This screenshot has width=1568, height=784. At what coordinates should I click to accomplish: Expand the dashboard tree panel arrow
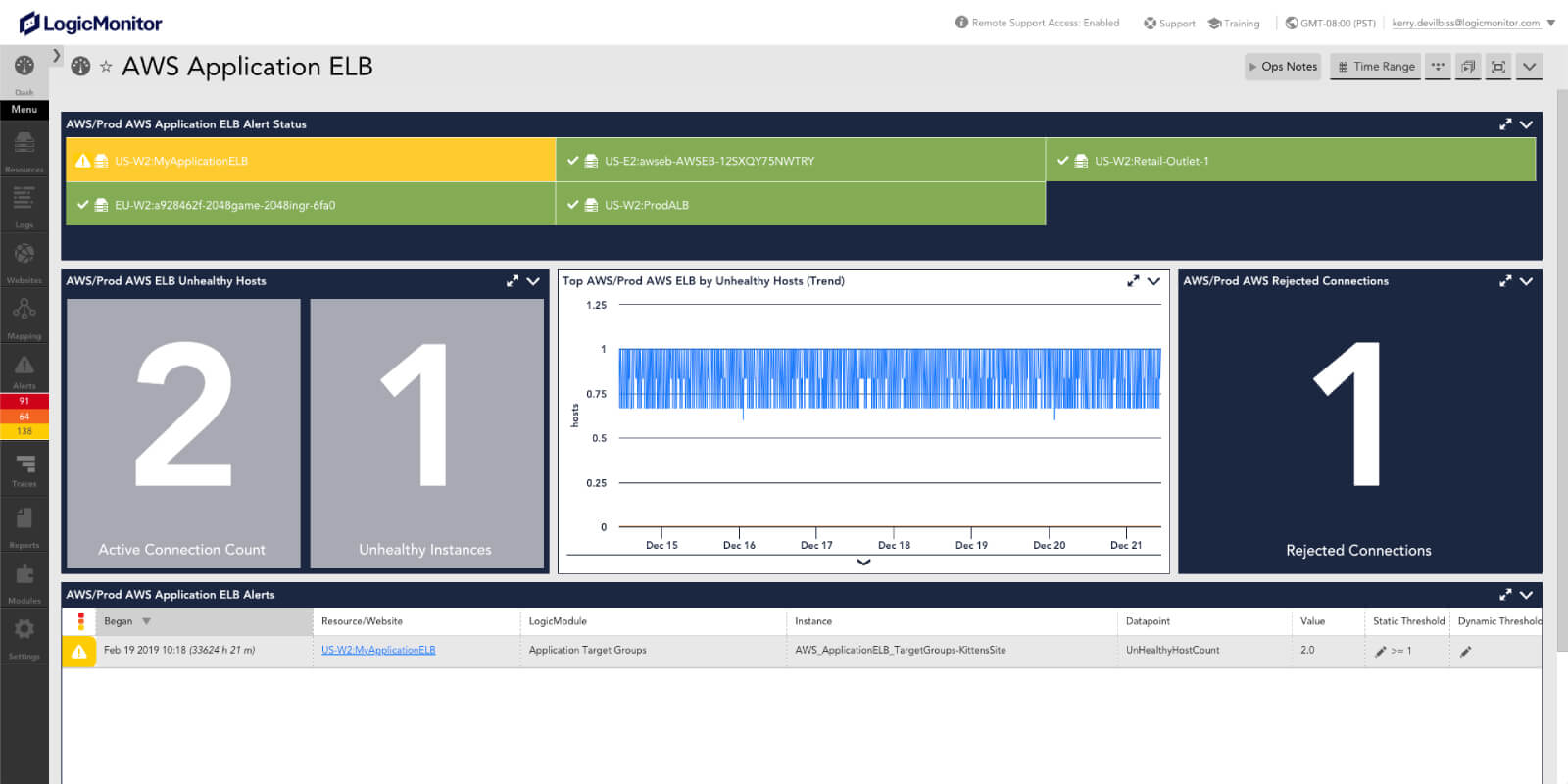(x=57, y=56)
